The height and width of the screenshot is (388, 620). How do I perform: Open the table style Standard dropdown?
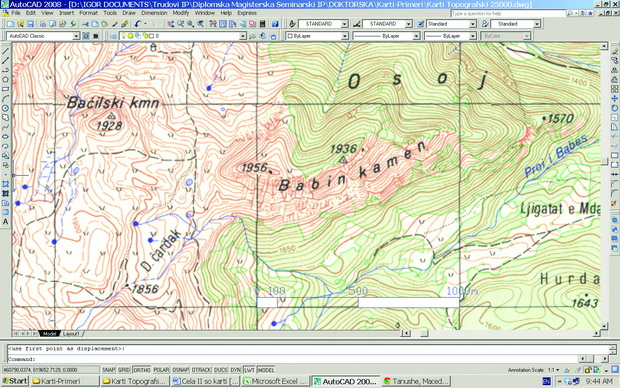coord(473,24)
